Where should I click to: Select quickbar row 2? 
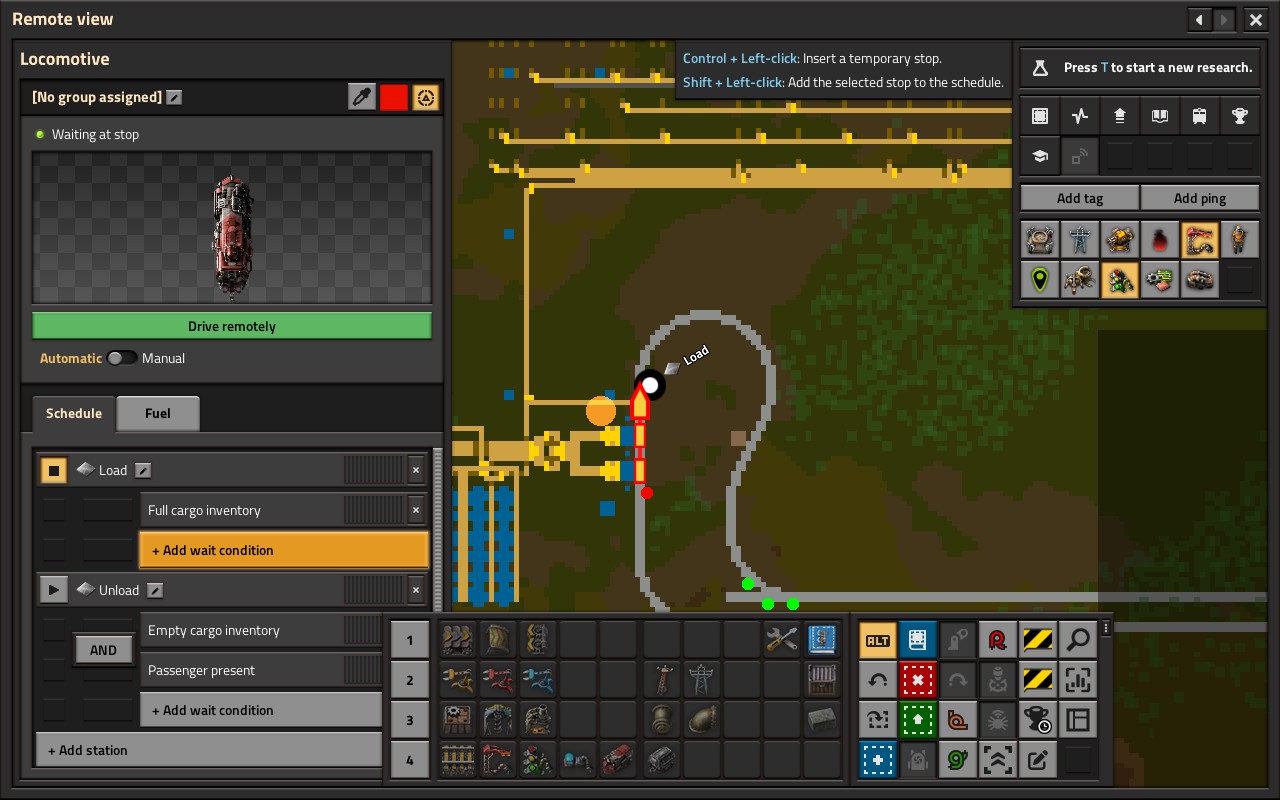[410, 680]
